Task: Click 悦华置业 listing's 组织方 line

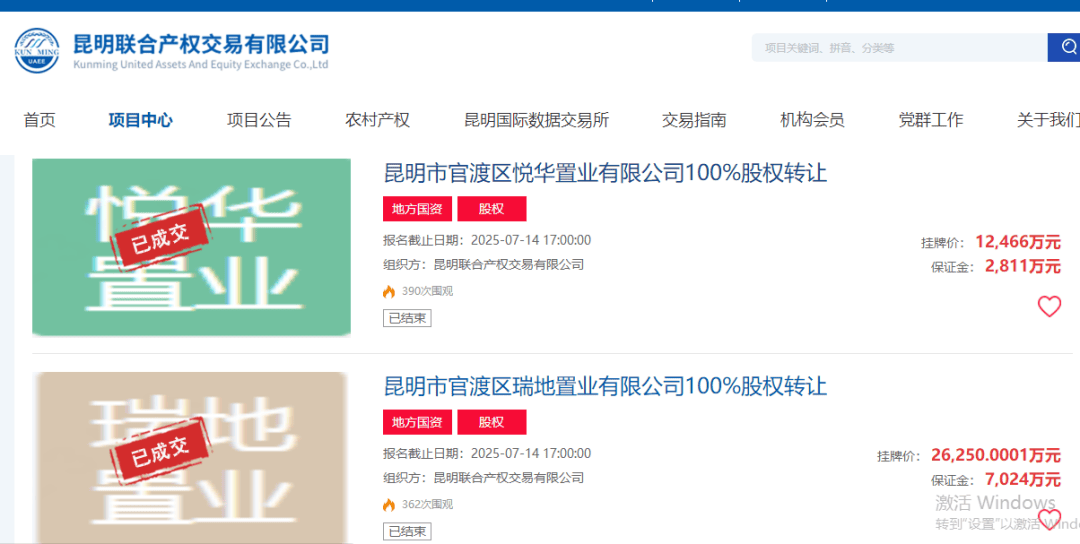Action: [484, 264]
